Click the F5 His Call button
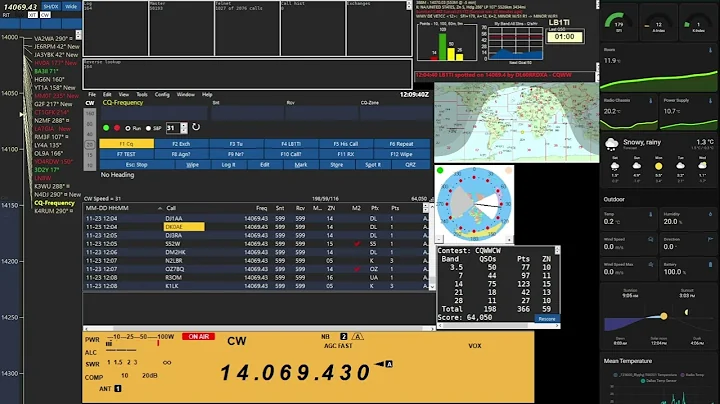The image size is (720, 404). click(x=346, y=144)
